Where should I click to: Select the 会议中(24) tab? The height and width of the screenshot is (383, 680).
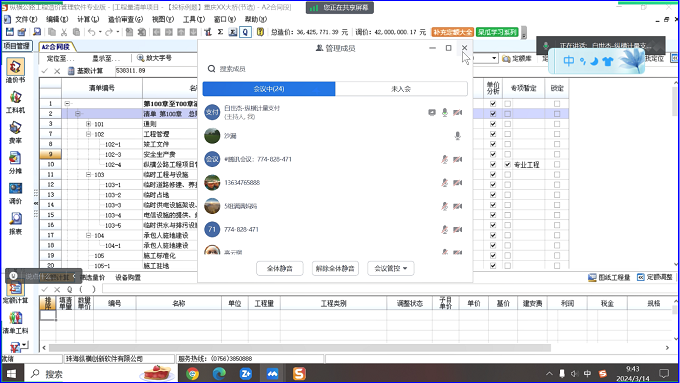pyautogui.click(x=269, y=89)
